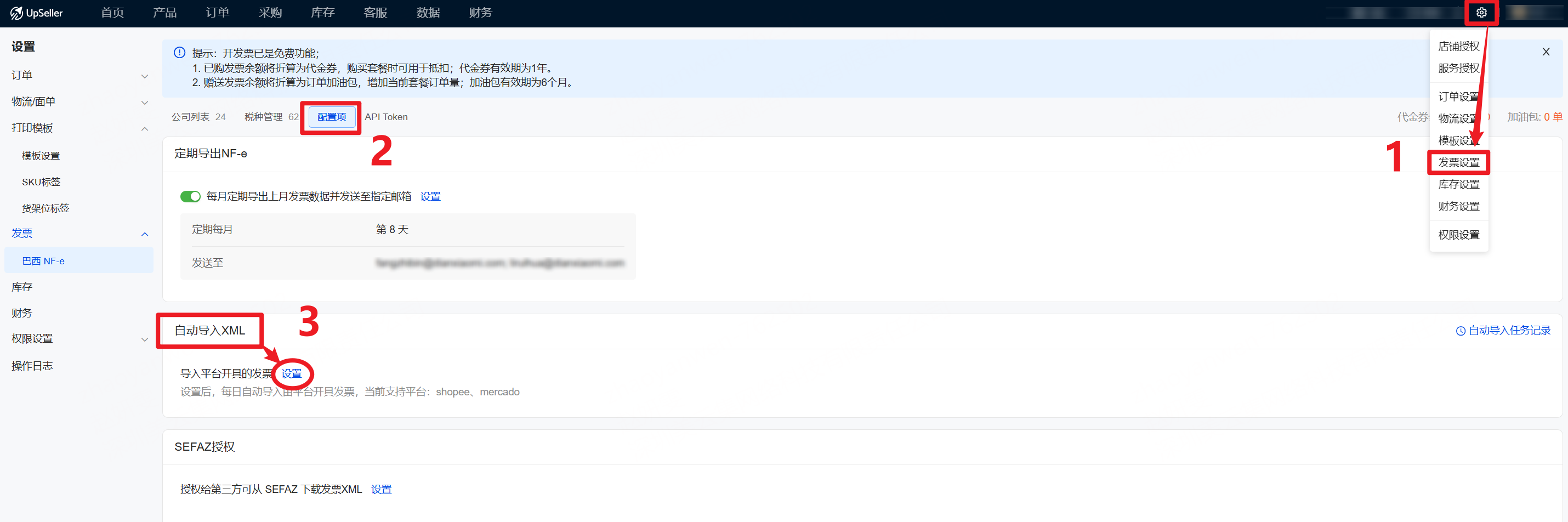Open 自动导入任务记录 history link
Viewport: 1568px width, 522px height.
(x=1503, y=331)
